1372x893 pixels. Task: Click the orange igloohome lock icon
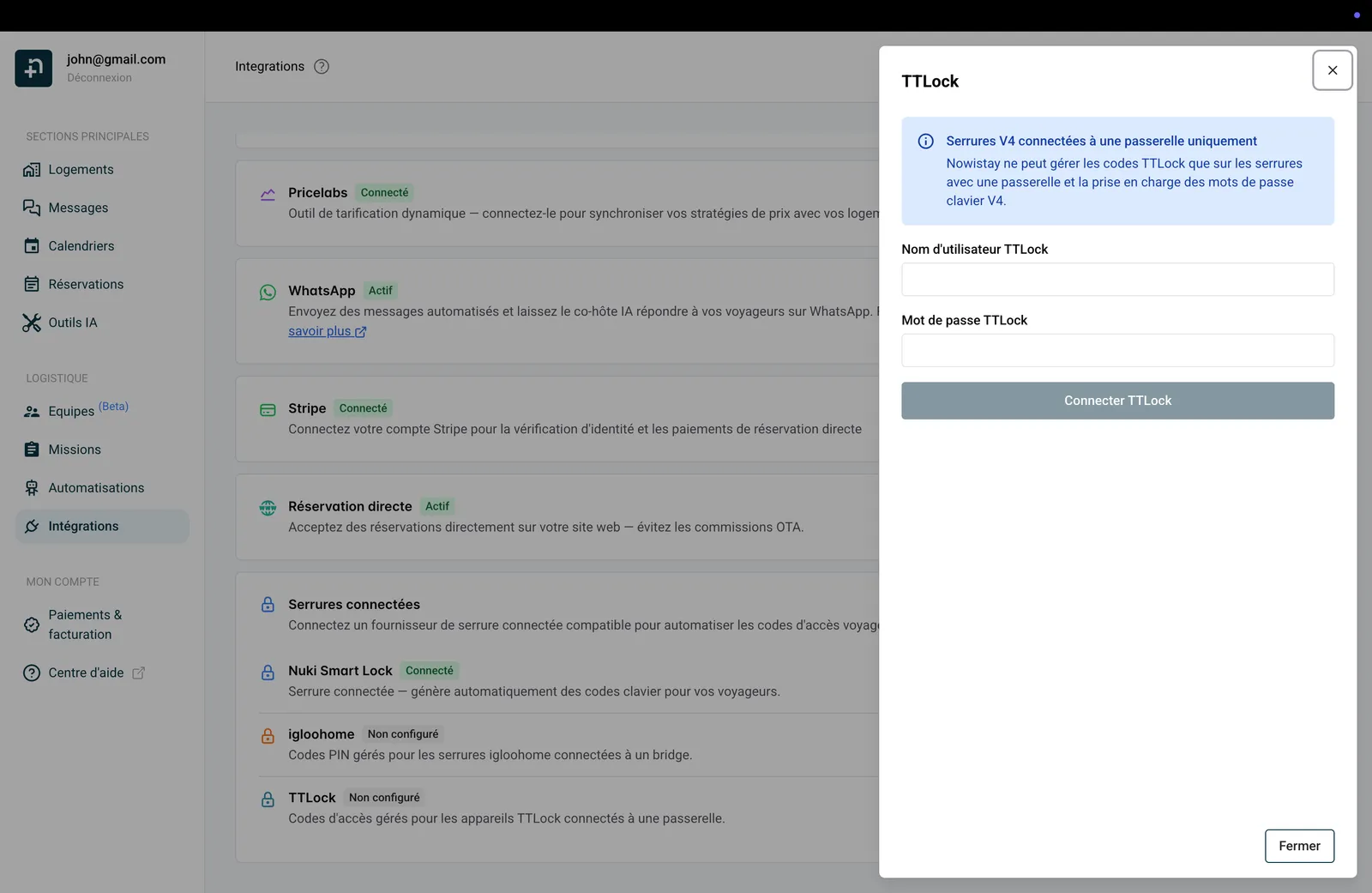point(268,735)
